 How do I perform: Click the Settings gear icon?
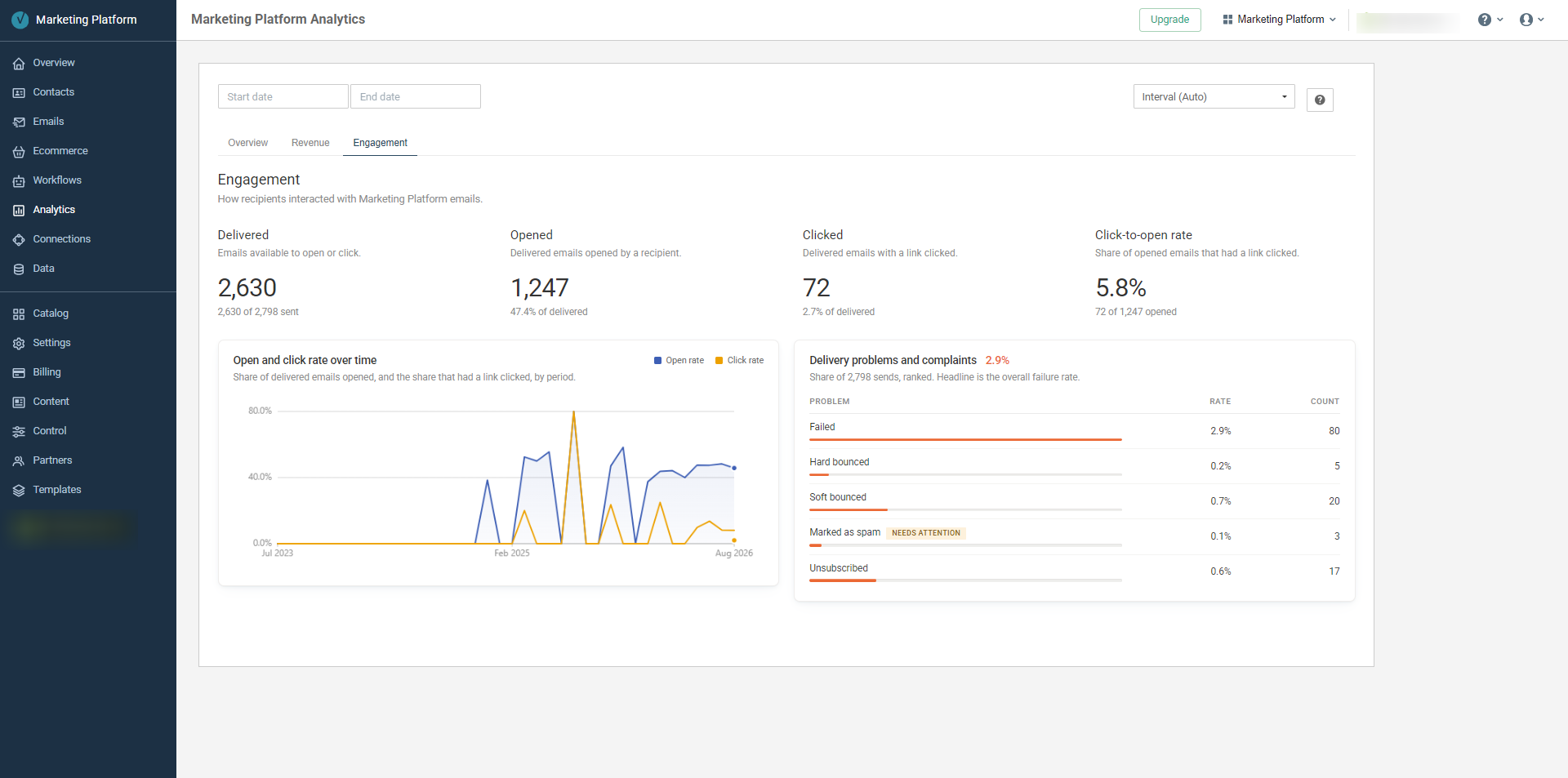[x=19, y=344]
